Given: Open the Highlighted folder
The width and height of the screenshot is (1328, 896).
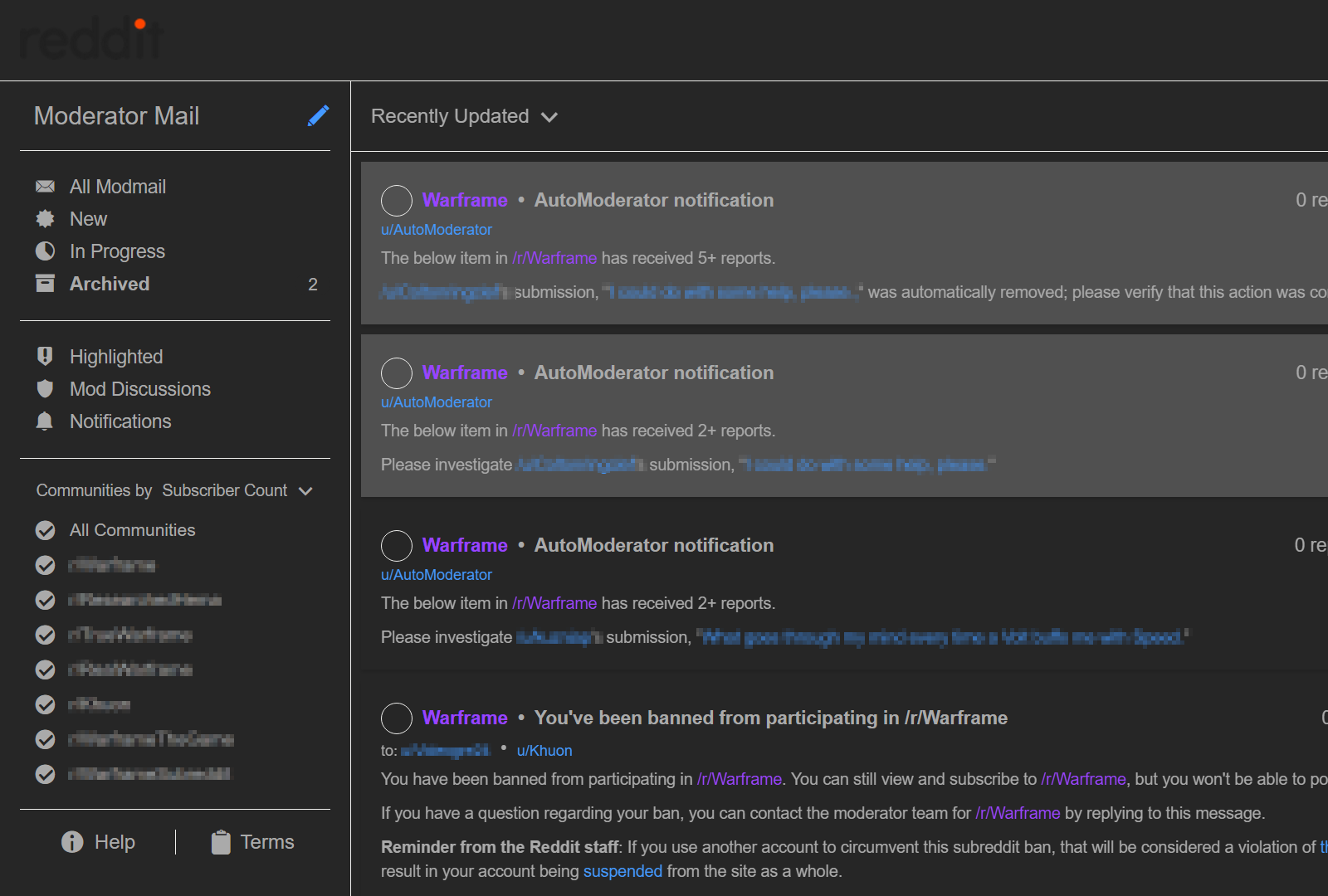Looking at the screenshot, I should click(x=116, y=357).
